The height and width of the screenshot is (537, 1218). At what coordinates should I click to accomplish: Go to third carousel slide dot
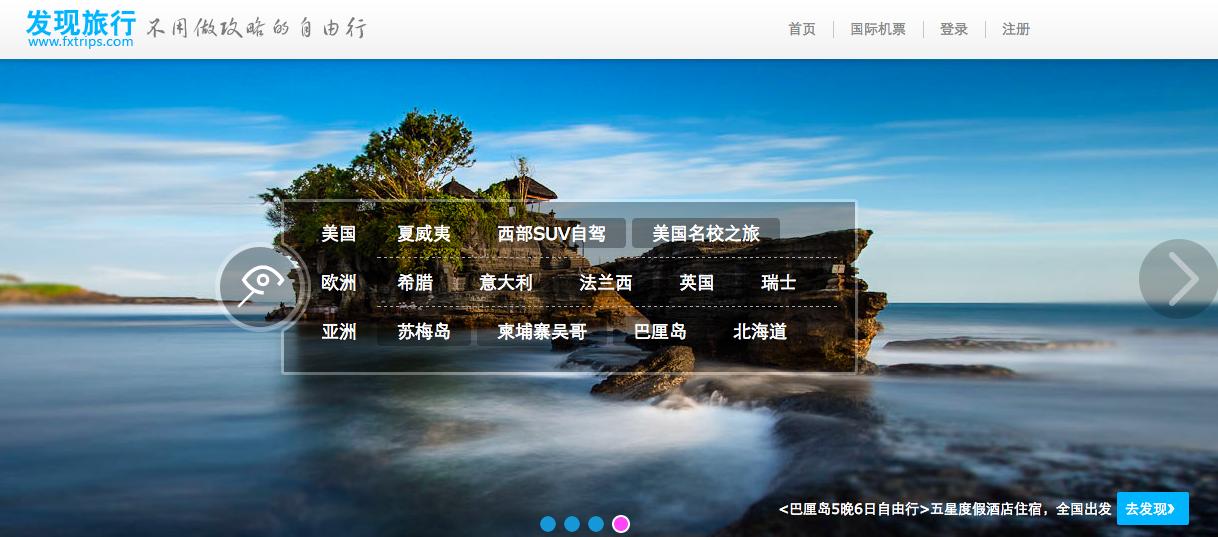tap(596, 524)
